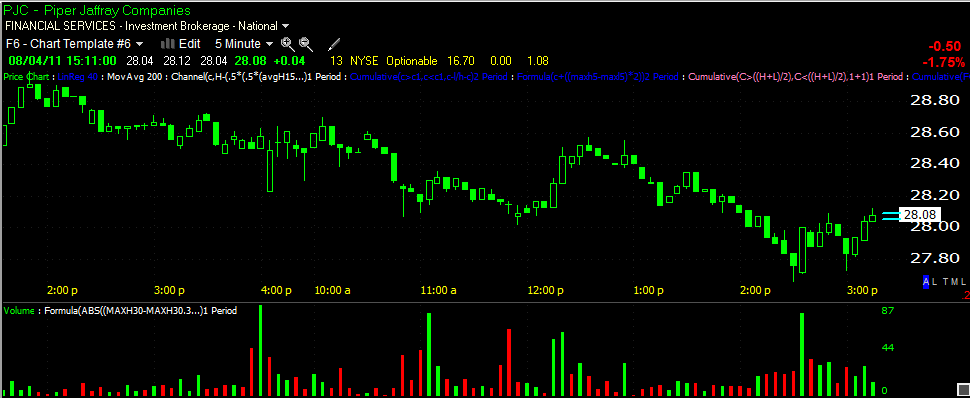Click the 87 volume scale label

pos(887,311)
